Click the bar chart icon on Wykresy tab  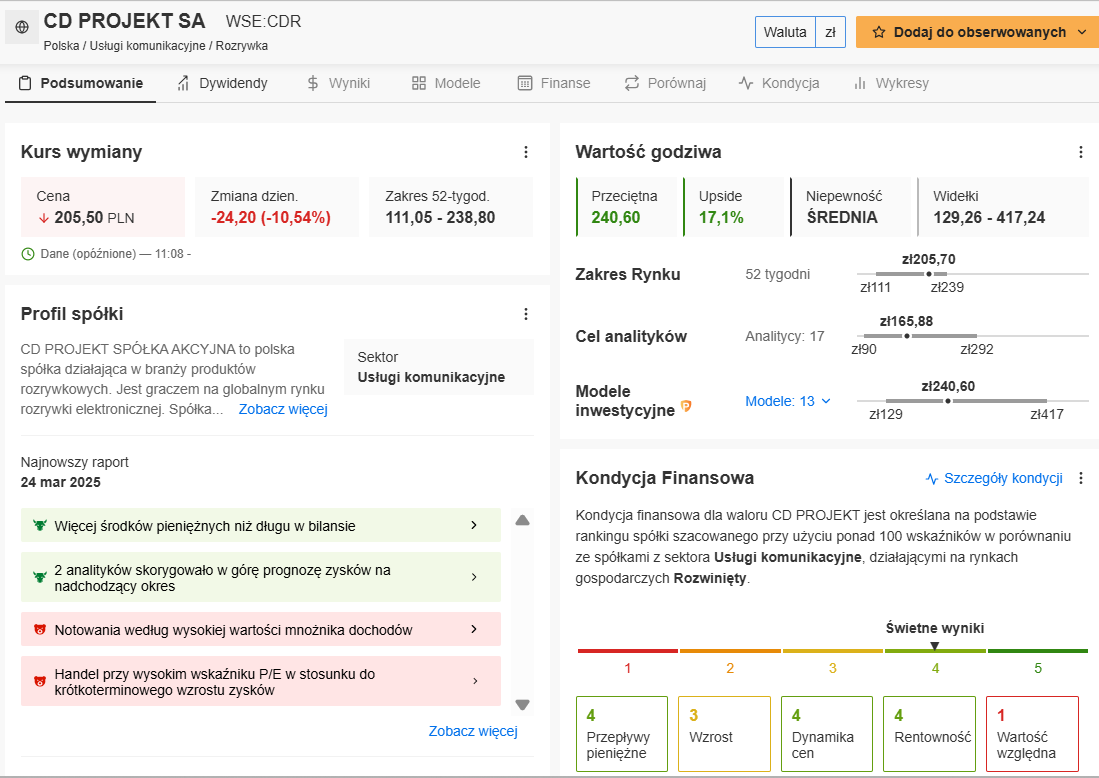tap(860, 83)
